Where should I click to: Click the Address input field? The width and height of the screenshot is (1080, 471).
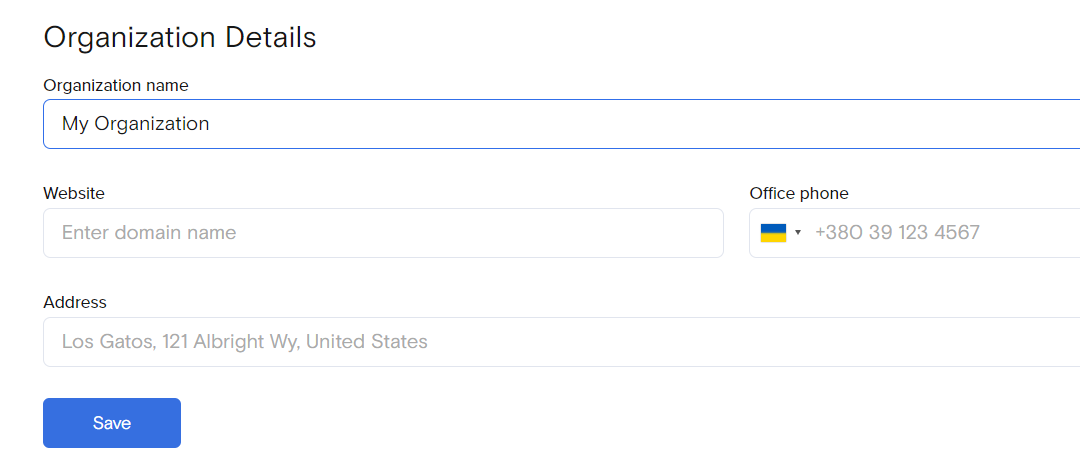[x=561, y=342]
